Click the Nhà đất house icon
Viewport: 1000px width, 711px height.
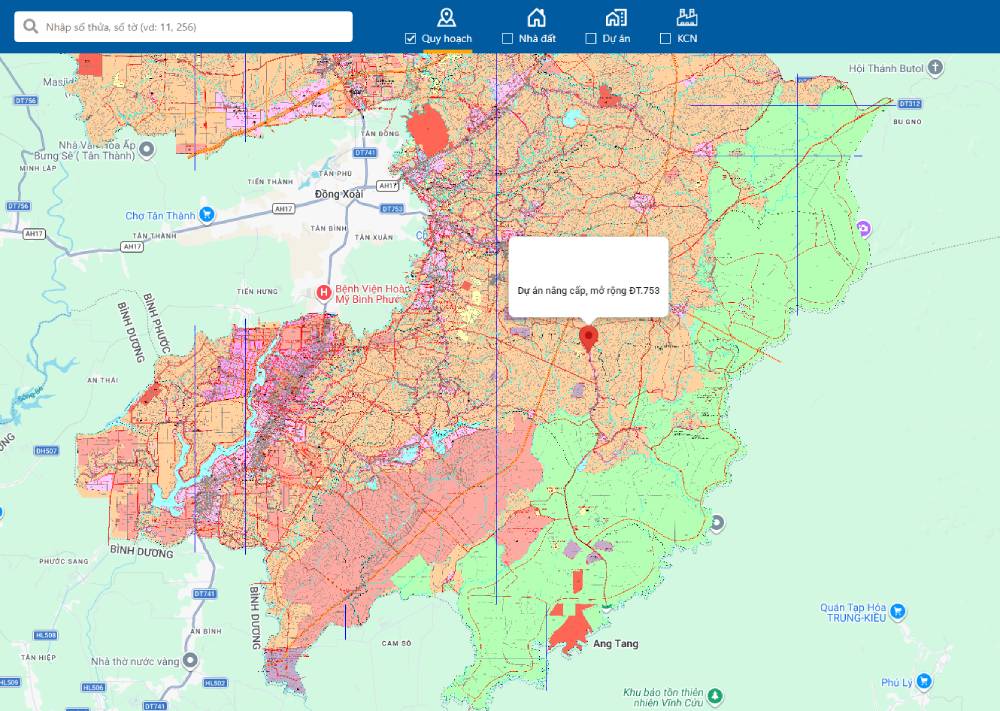click(537, 17)
